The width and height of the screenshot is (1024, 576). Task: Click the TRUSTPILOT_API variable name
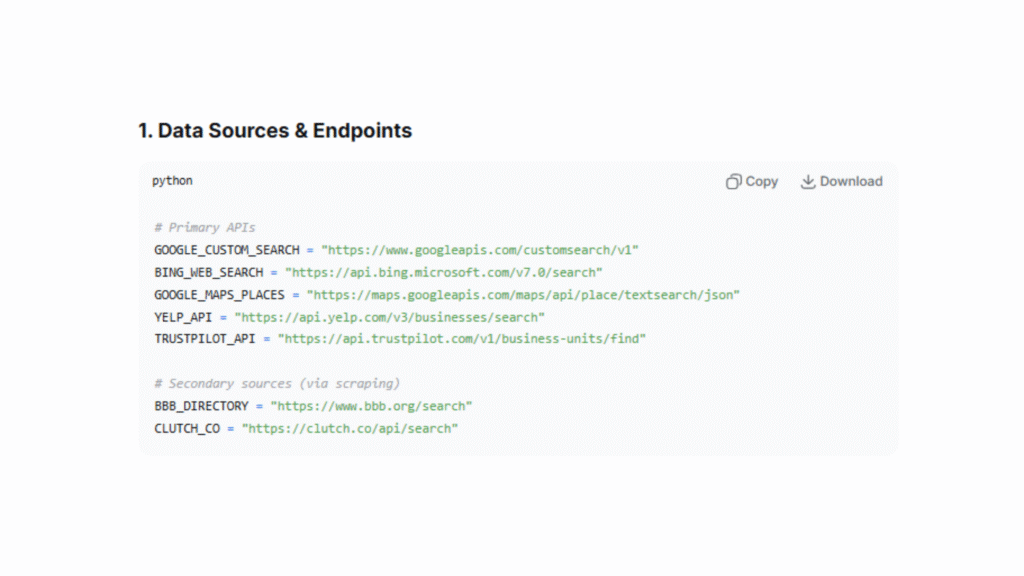click(204, 339)
